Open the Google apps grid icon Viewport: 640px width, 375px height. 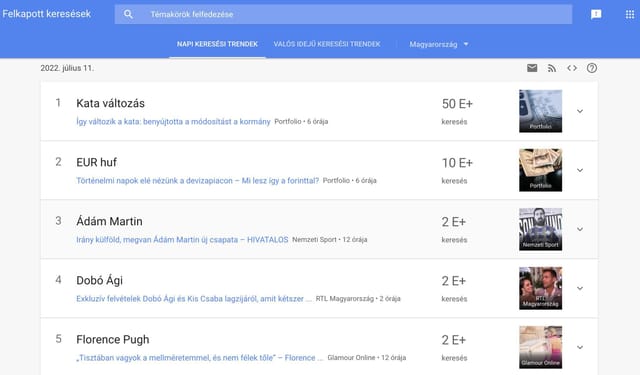click(x=630, y=14)
